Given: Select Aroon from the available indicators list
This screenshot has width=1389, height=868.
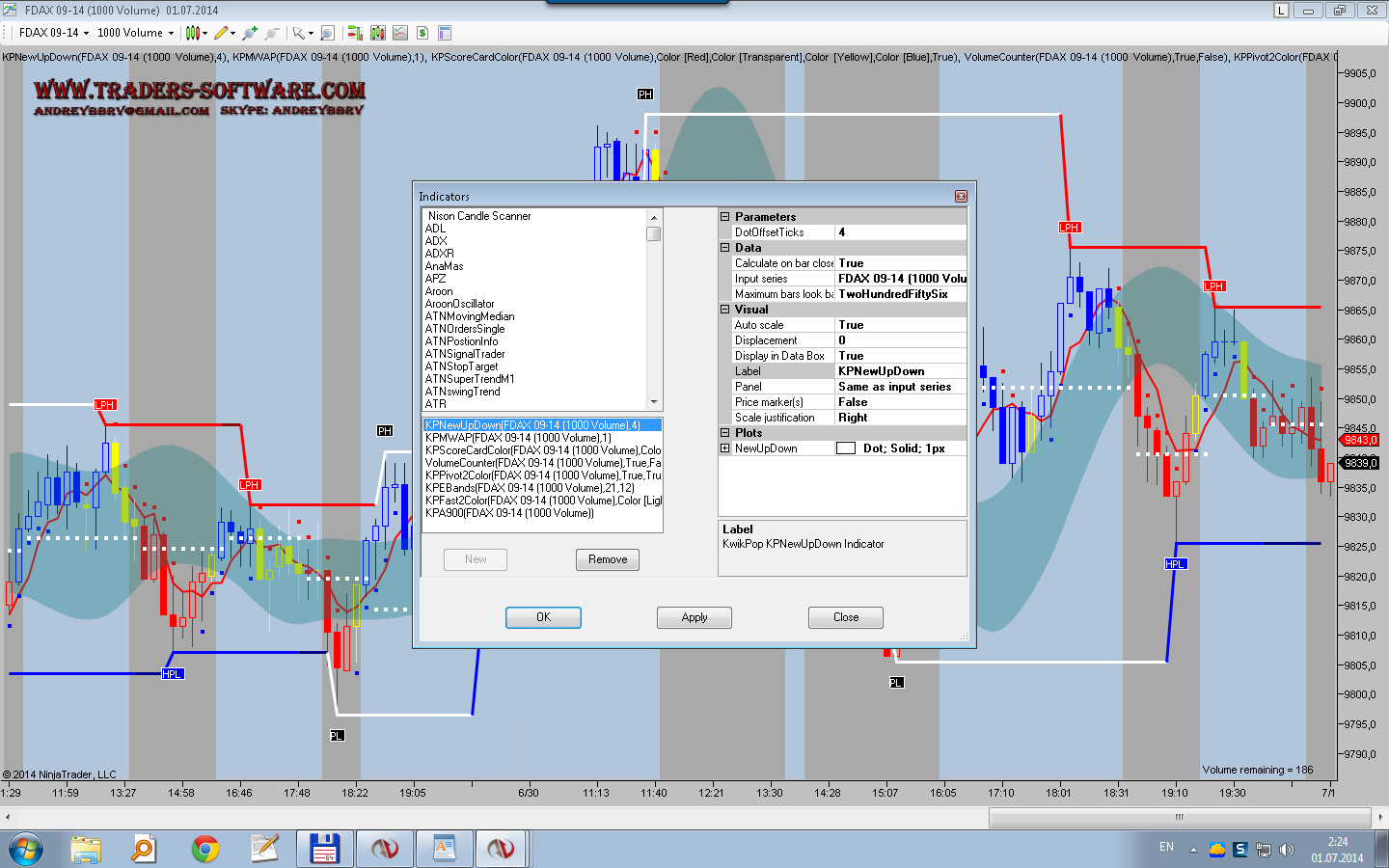Looking at the screenshot, I should coord(439,291).
